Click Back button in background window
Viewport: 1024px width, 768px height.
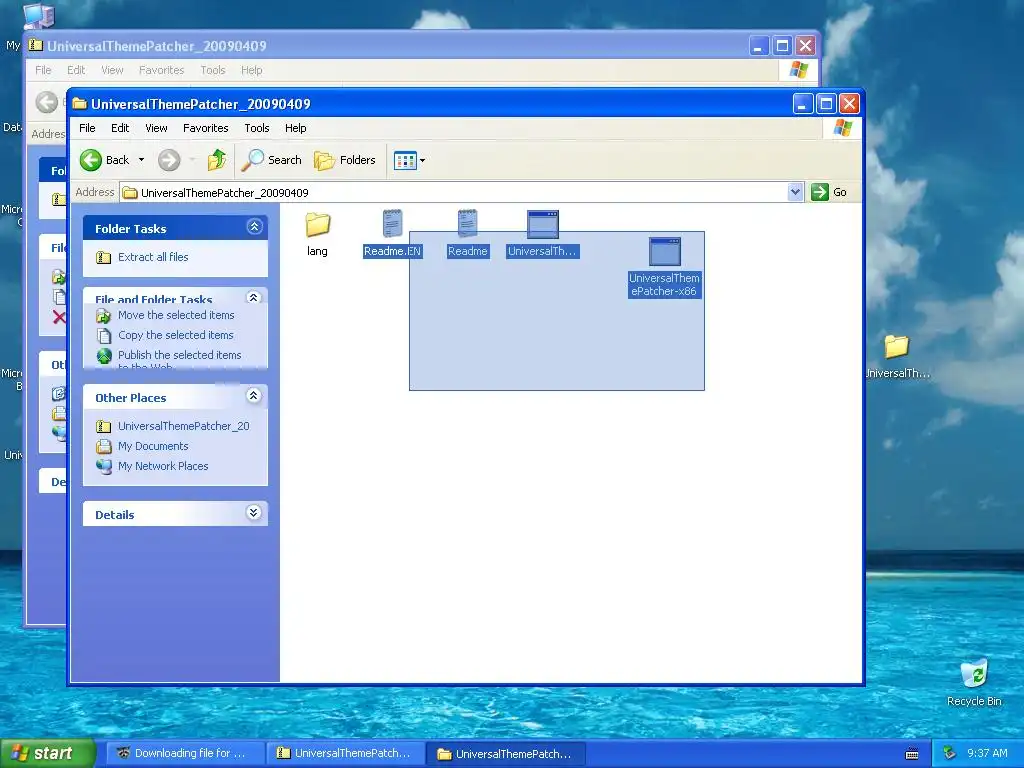[46, 102]
